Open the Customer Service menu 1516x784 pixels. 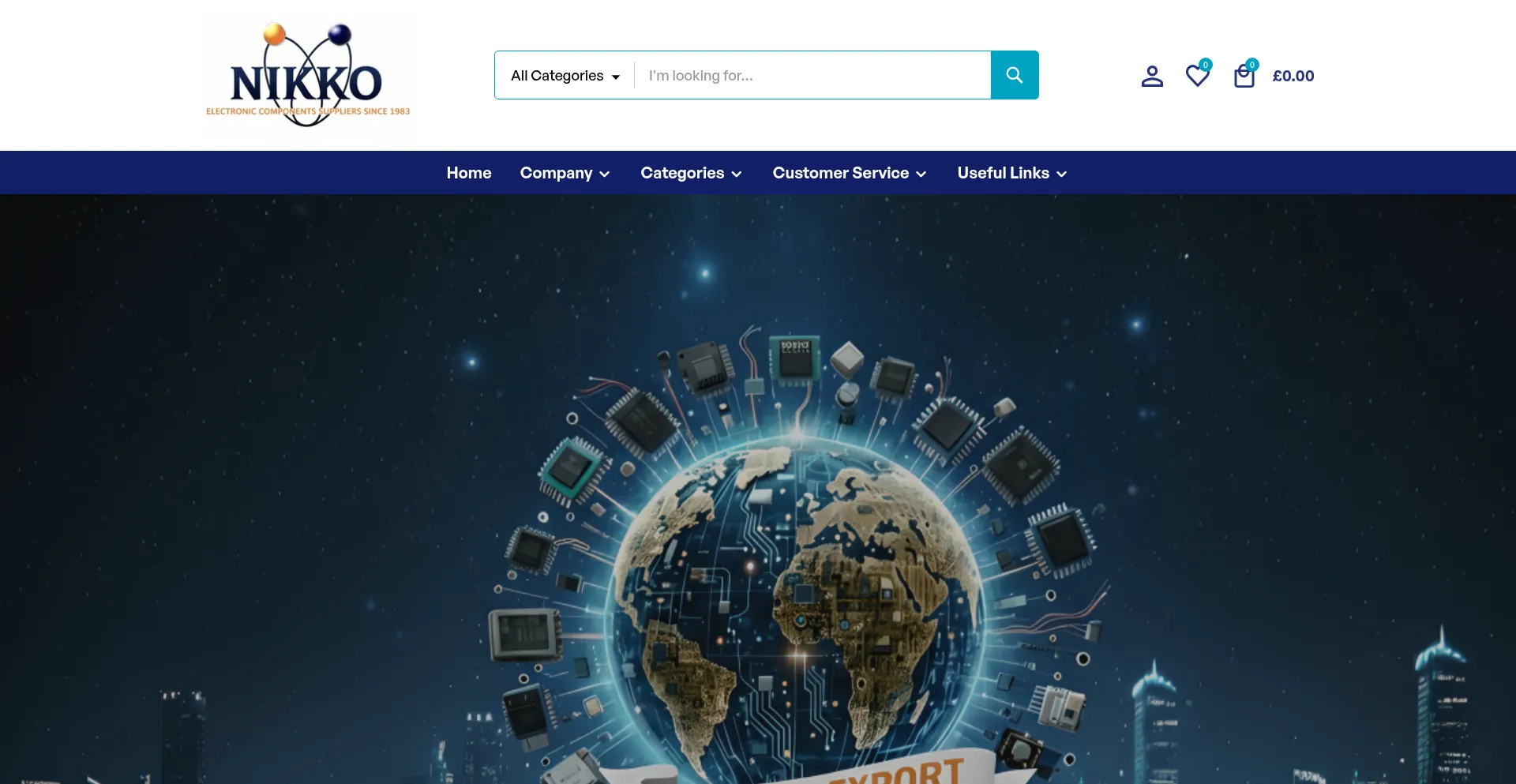point(841,173)
